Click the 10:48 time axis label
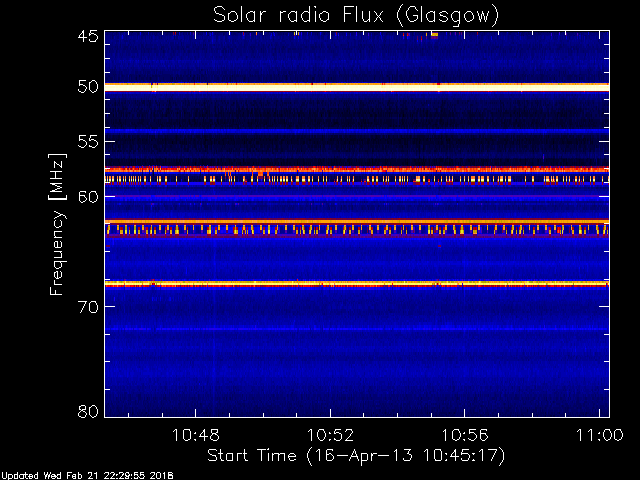Viewport: 640px width, 480px height. coord(196,435)
